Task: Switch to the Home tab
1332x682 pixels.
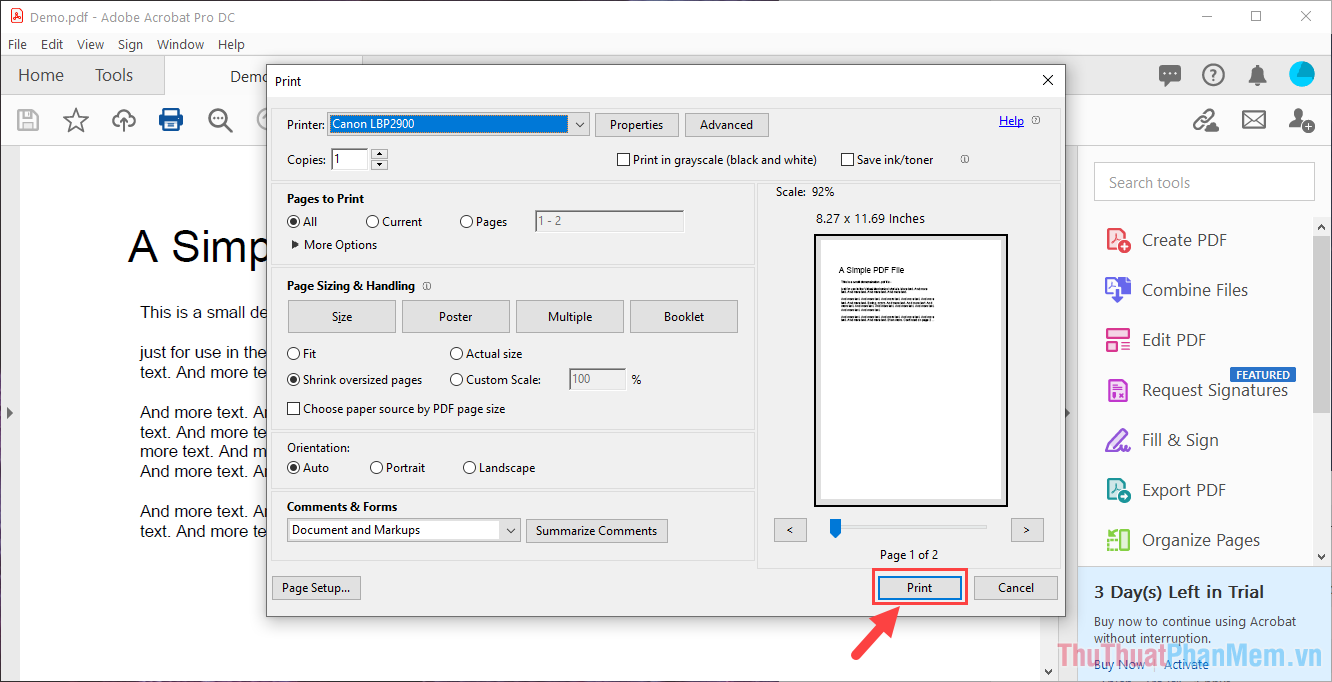Action: coord(41,75)
